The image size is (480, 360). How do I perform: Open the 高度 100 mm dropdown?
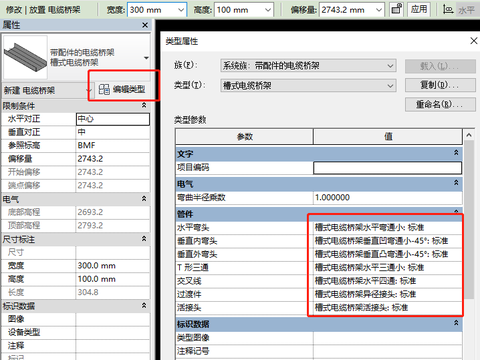pos(268,10)
